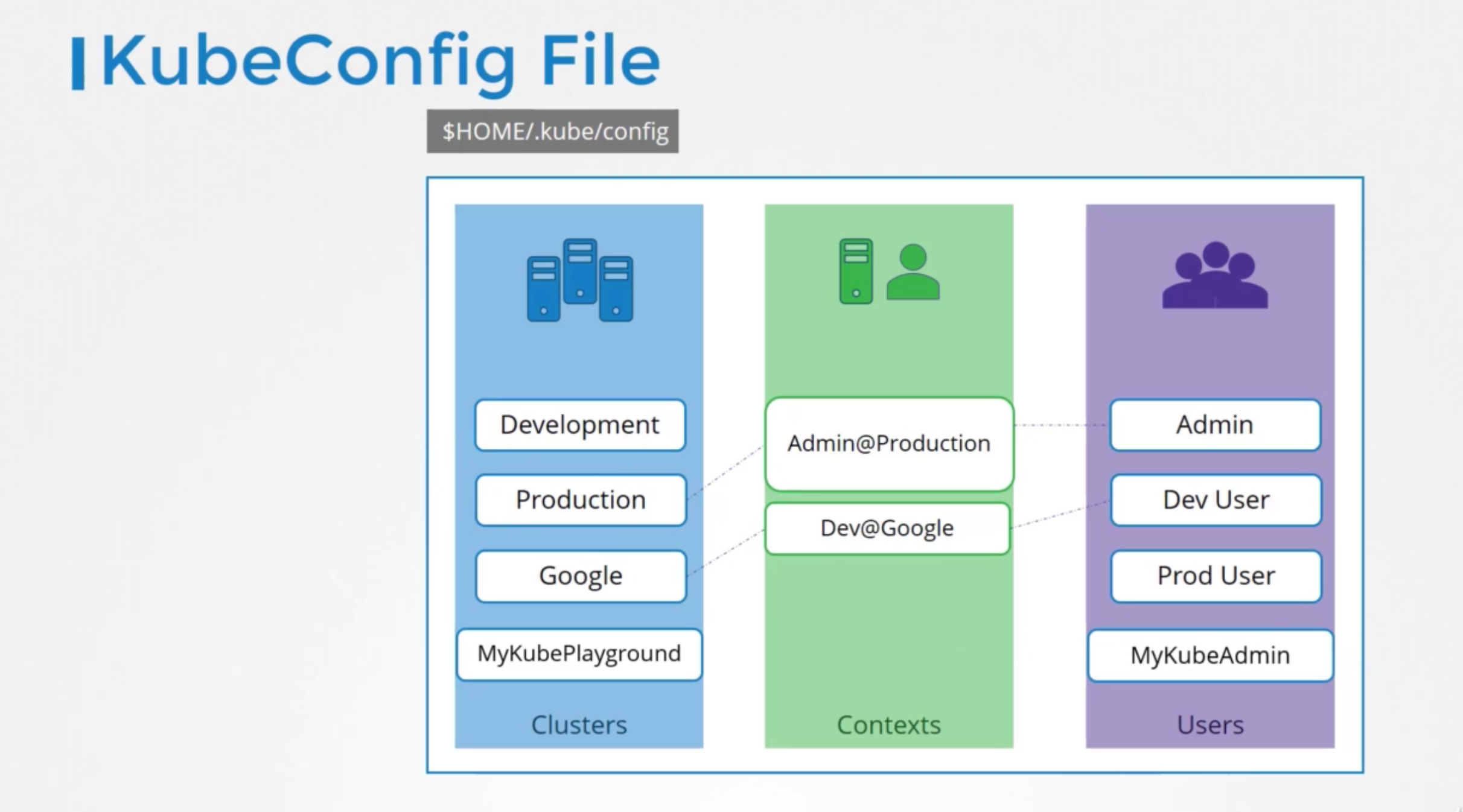Select the Production cluster box
1463x812 pixels.
coord(581,500)
